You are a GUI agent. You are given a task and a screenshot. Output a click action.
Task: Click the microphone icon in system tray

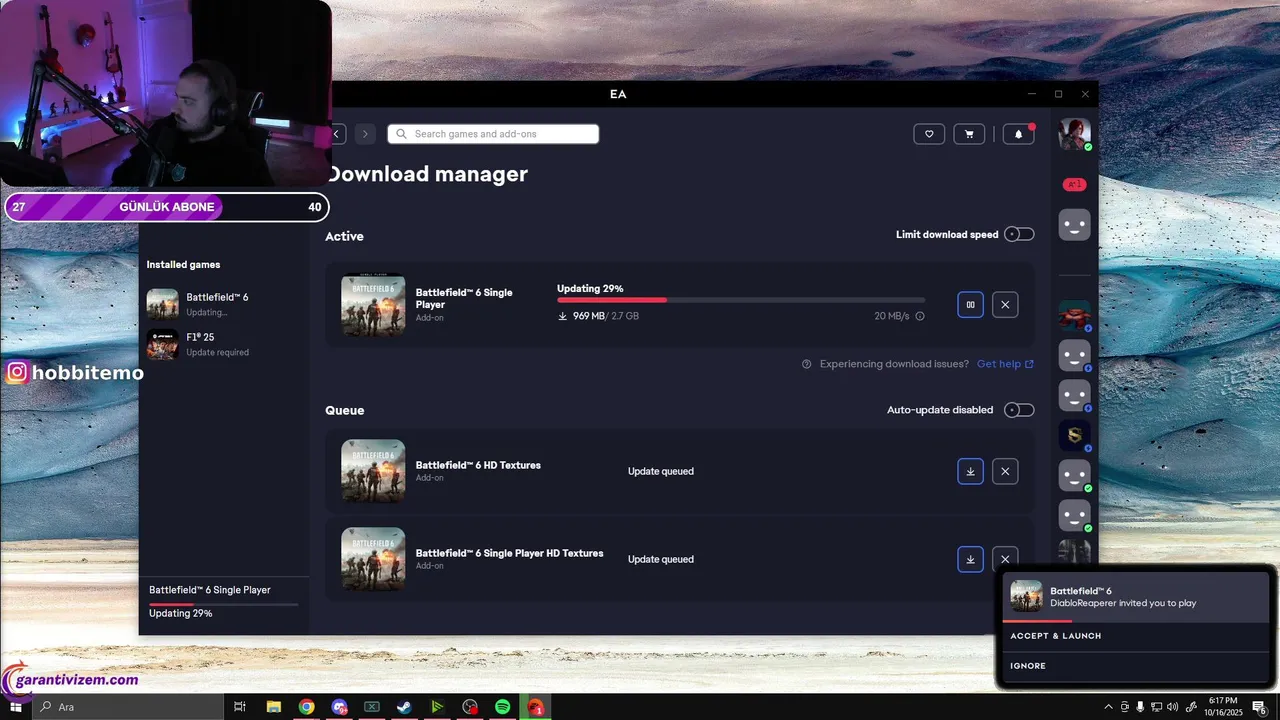(1140, 707)
